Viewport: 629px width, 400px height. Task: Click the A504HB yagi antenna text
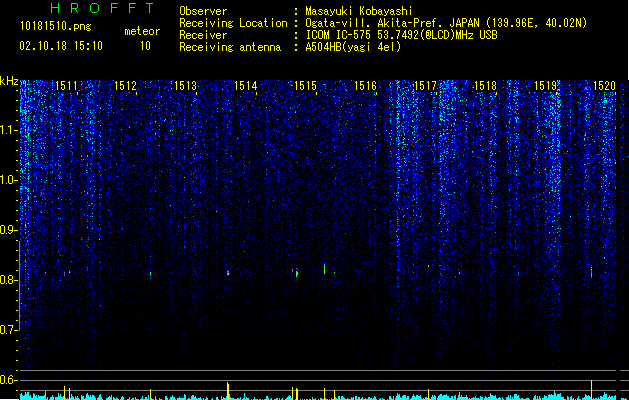point(353,47)
